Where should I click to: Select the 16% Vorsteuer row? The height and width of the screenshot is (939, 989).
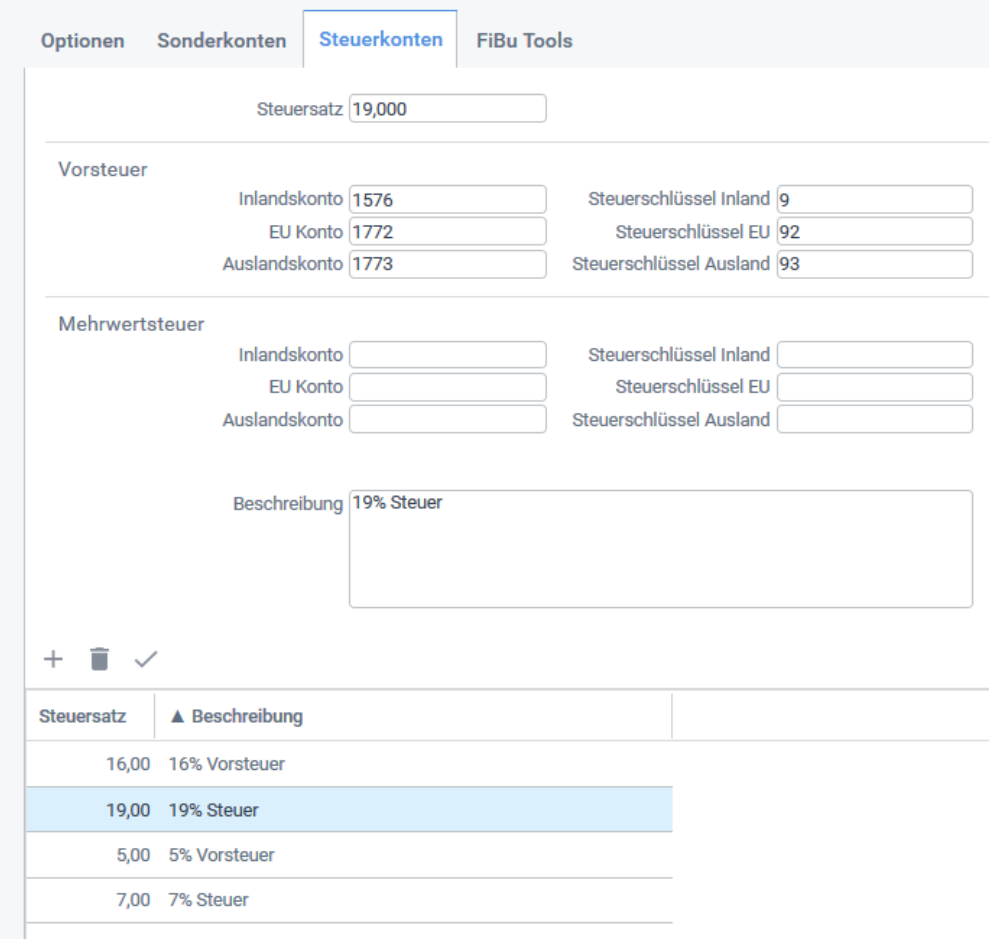(x=348, y=764)
